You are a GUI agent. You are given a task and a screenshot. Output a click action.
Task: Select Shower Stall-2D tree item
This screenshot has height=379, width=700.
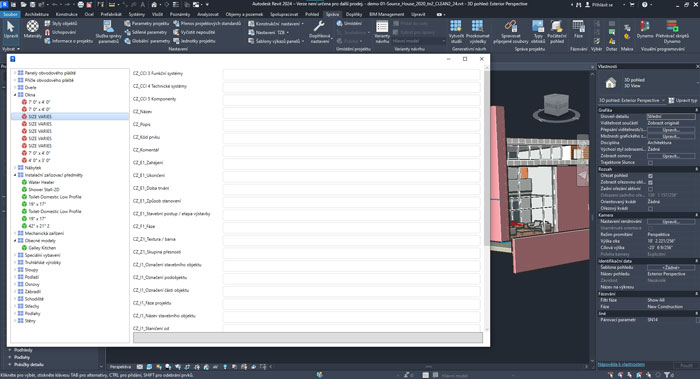[44, 190]
